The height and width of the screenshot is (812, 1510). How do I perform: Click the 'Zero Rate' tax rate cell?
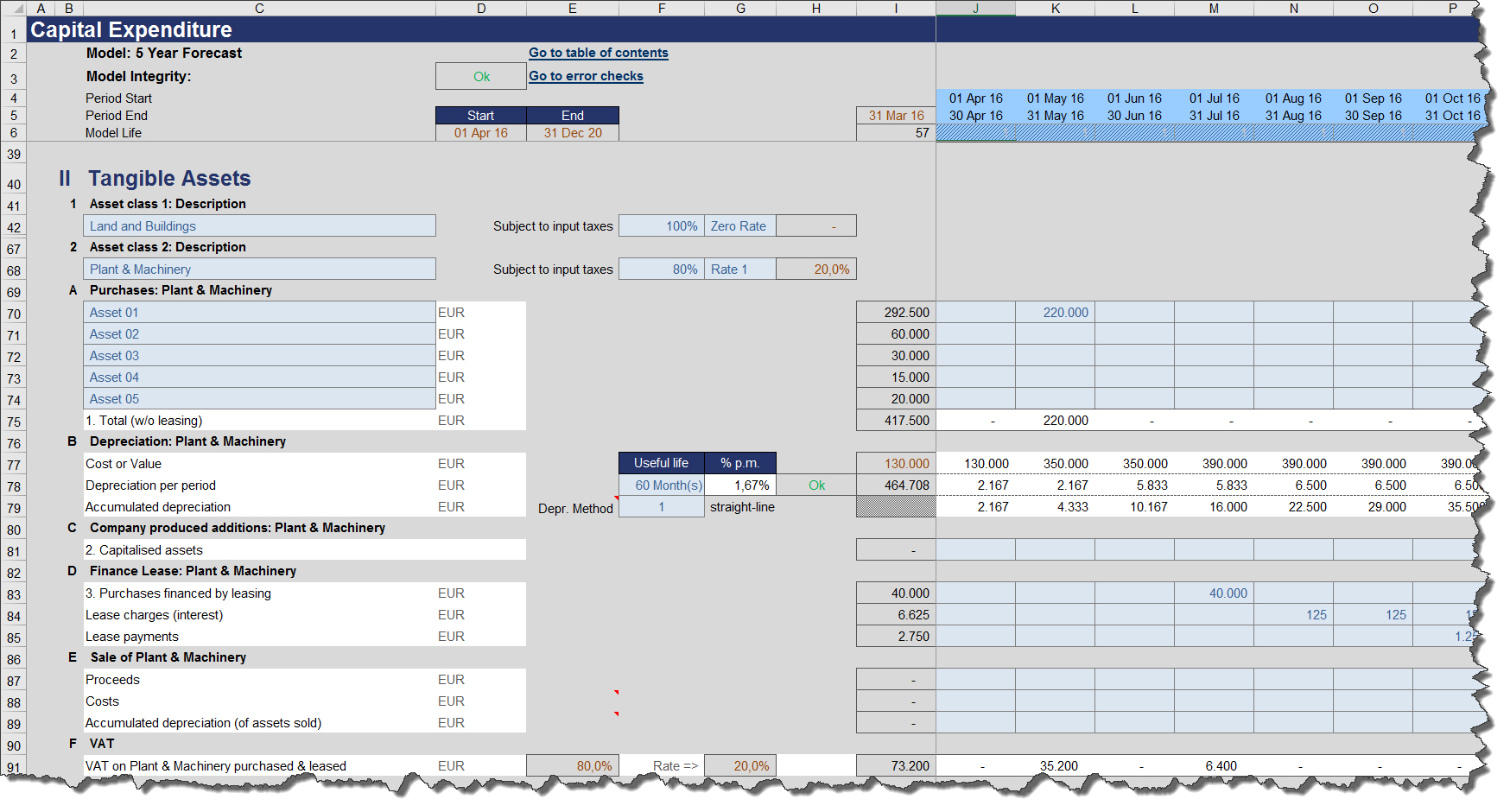tap(739, 226)
